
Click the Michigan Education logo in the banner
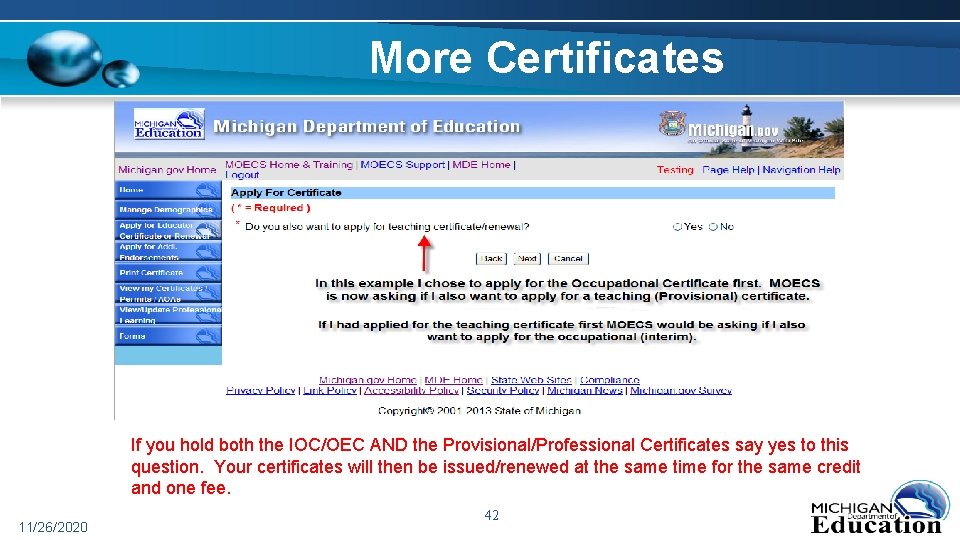click(x=169, y=125)
